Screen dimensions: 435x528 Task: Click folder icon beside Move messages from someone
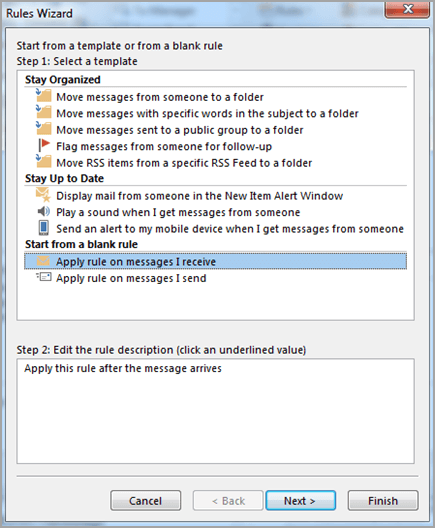pos(43,95)
